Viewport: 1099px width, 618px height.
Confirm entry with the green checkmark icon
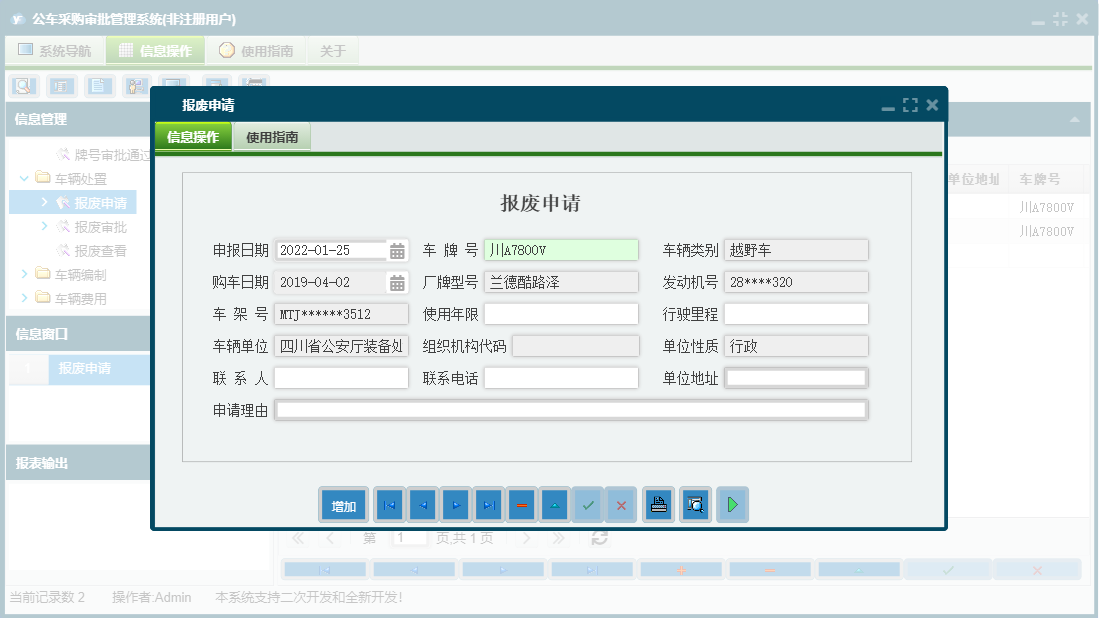(x=588, y=505)
